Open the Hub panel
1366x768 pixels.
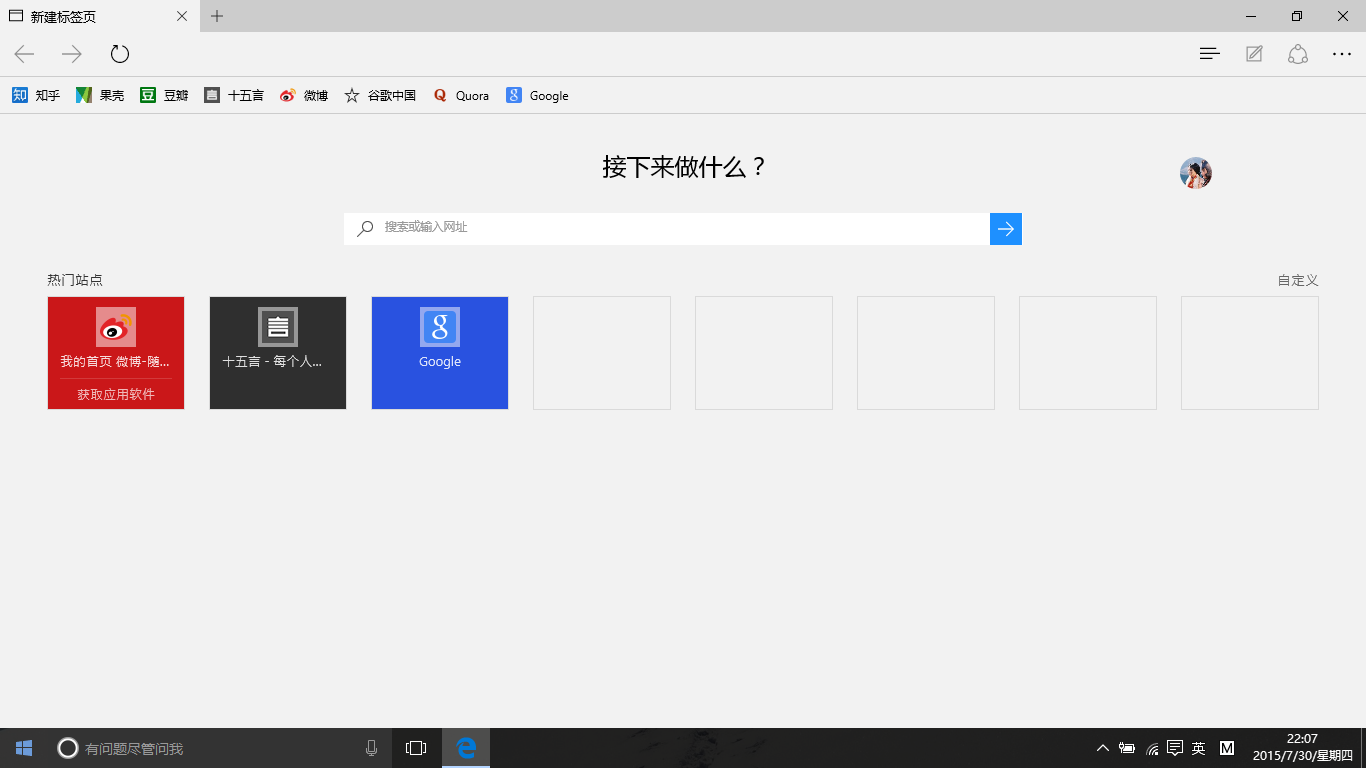(x=1210, y=54)
